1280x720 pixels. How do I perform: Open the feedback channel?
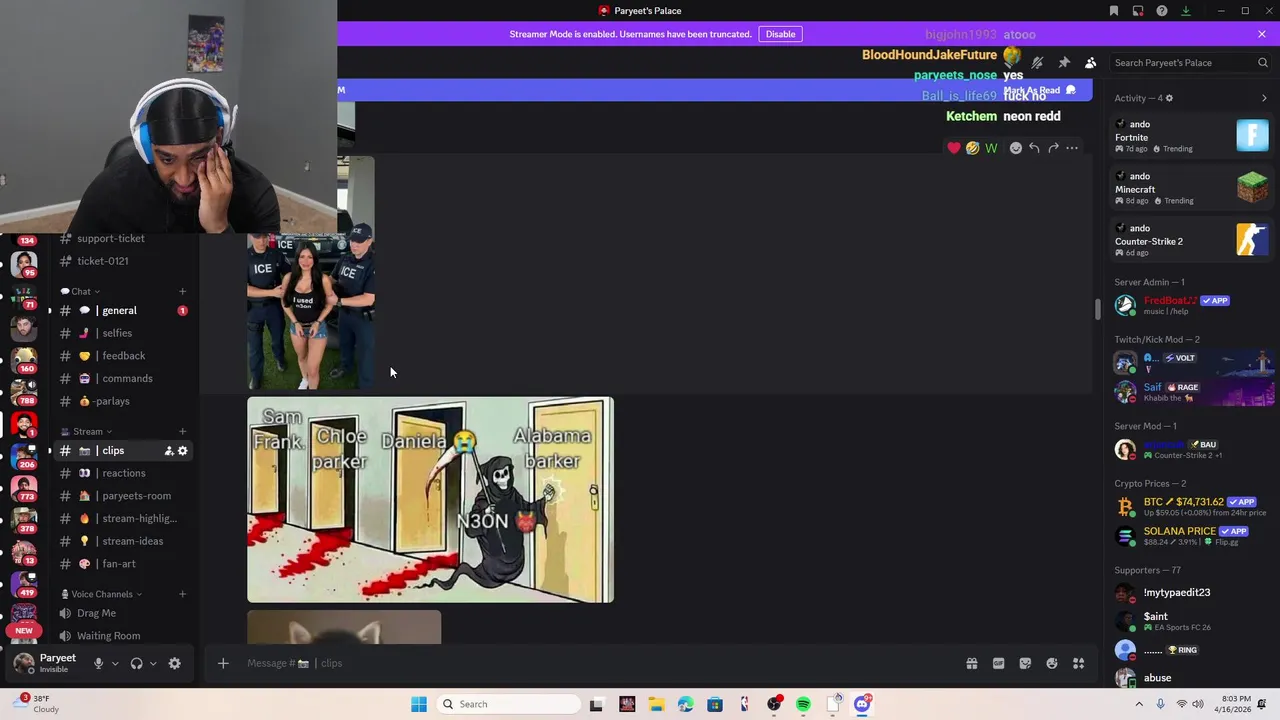point(122,356)
